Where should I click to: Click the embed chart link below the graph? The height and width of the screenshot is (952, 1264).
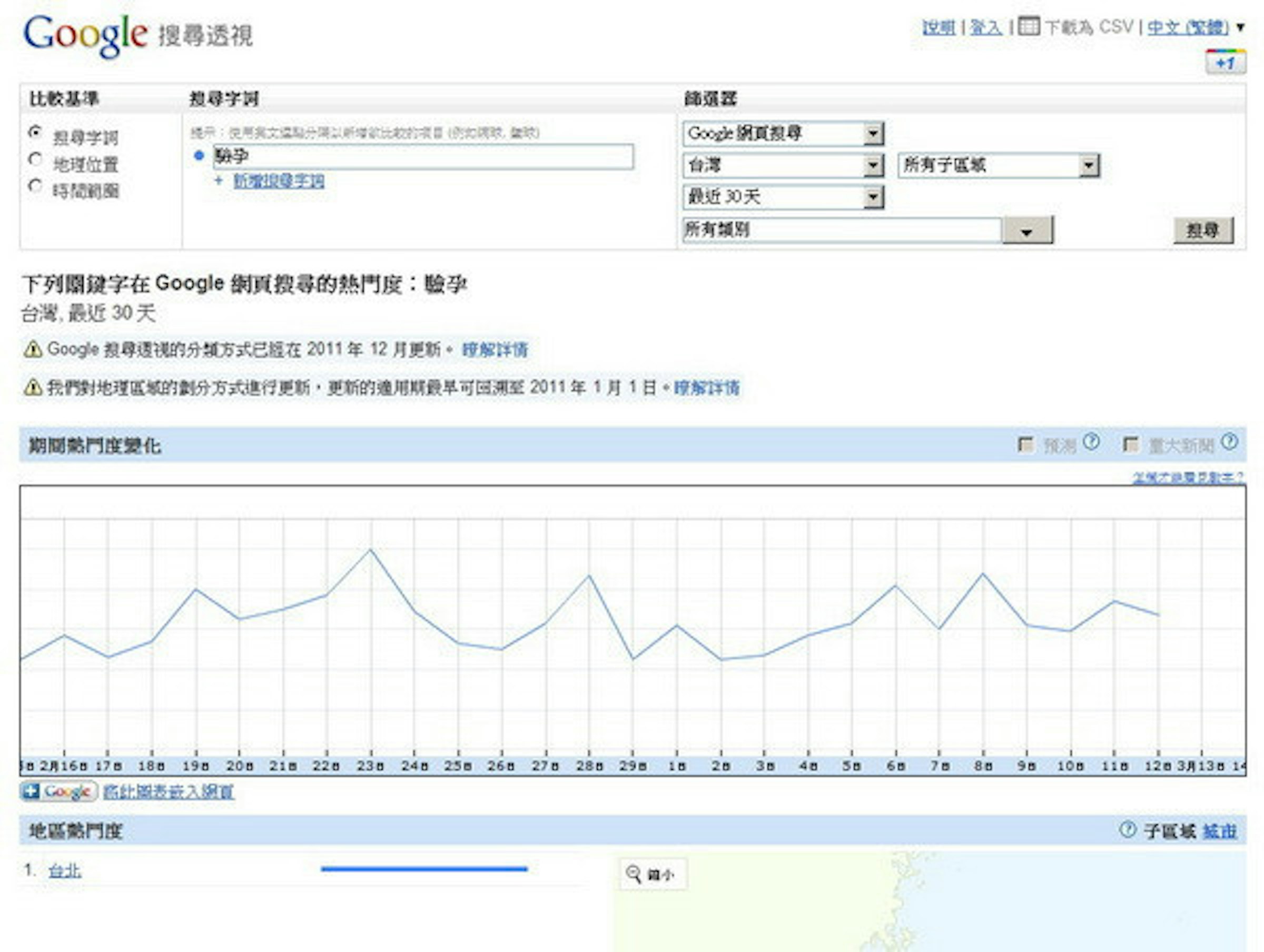tap(169, 791)
